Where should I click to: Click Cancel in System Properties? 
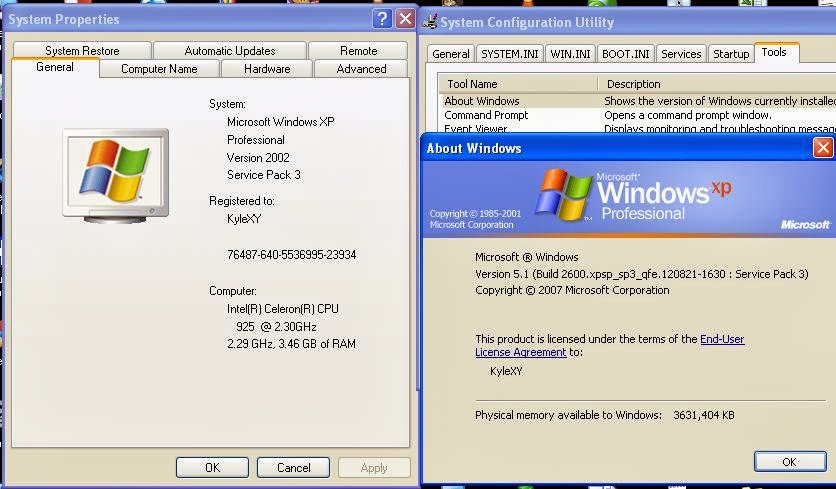[293, 468]
